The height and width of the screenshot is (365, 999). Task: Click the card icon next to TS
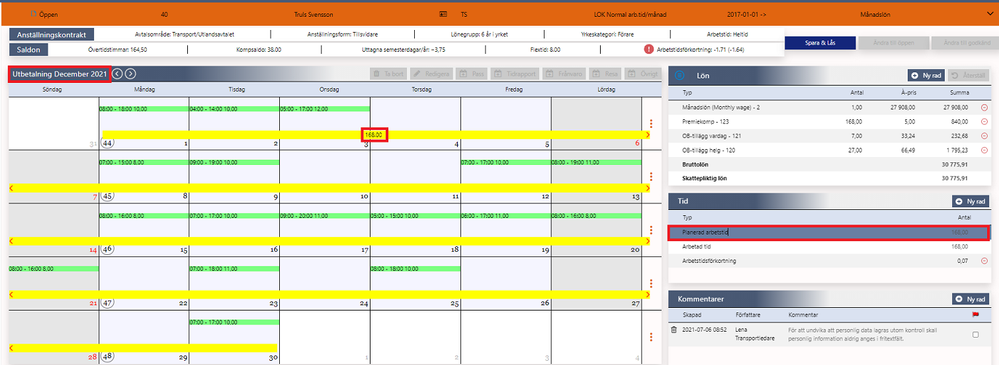click(443, 13)
